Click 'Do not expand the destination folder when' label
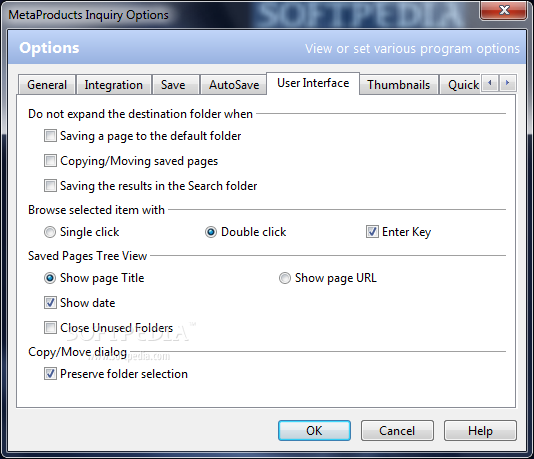534x459 pixels. pos(140,114)
